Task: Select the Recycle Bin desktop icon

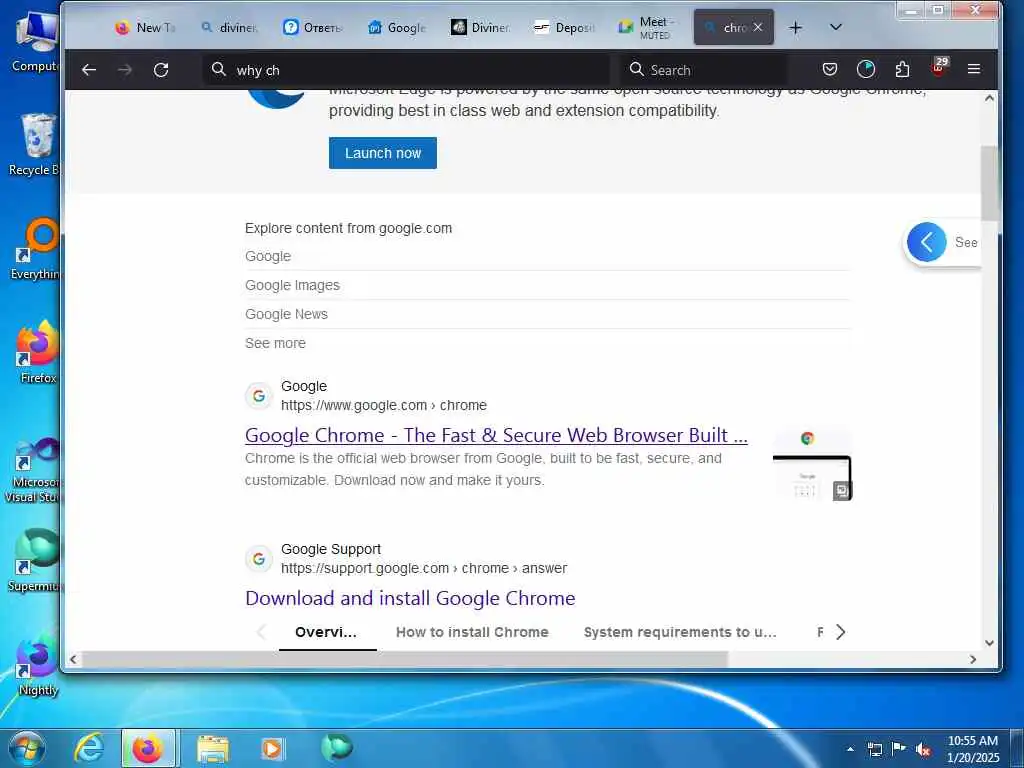Action: (x=36, y=144)
